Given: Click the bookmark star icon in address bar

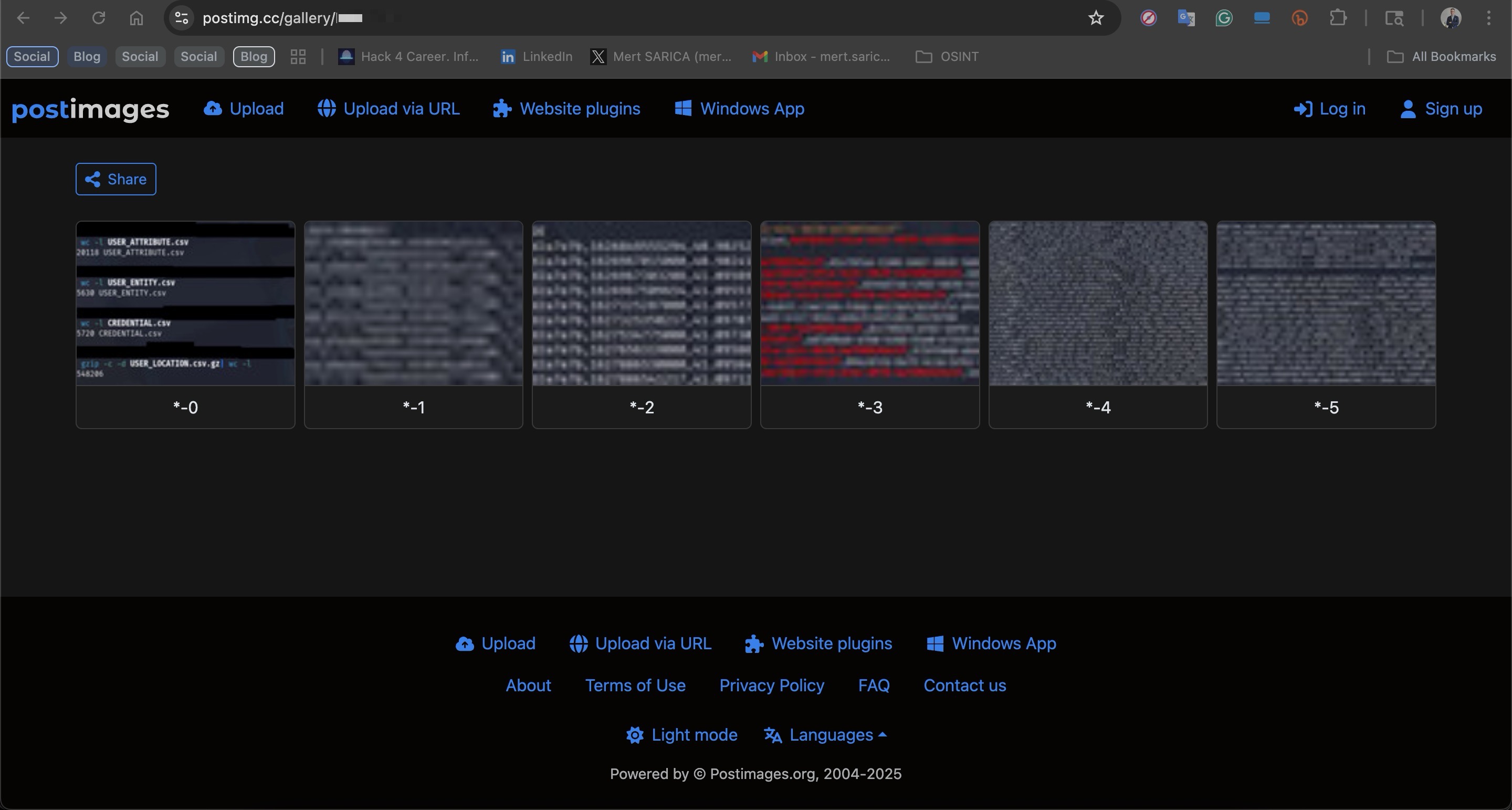Looking at the screenshot, I should [1095, 18].
